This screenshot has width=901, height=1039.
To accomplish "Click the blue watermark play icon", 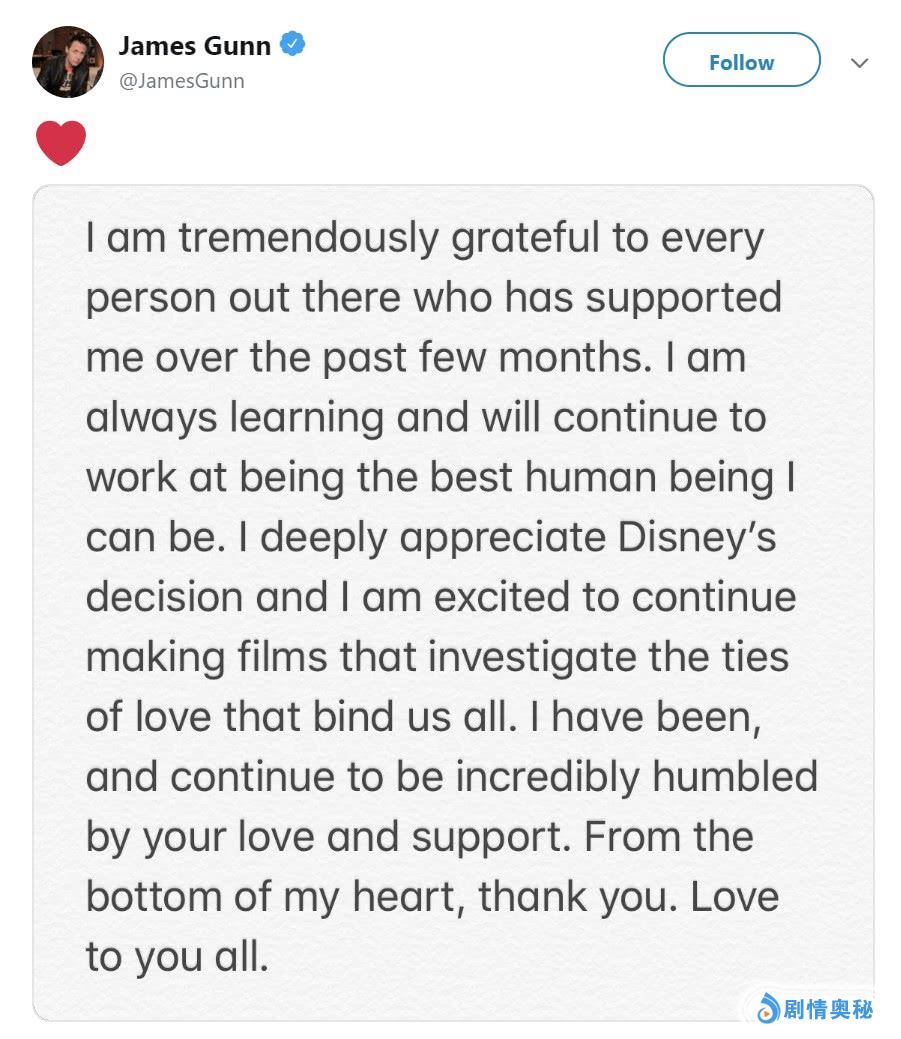I will (767, 1009).
